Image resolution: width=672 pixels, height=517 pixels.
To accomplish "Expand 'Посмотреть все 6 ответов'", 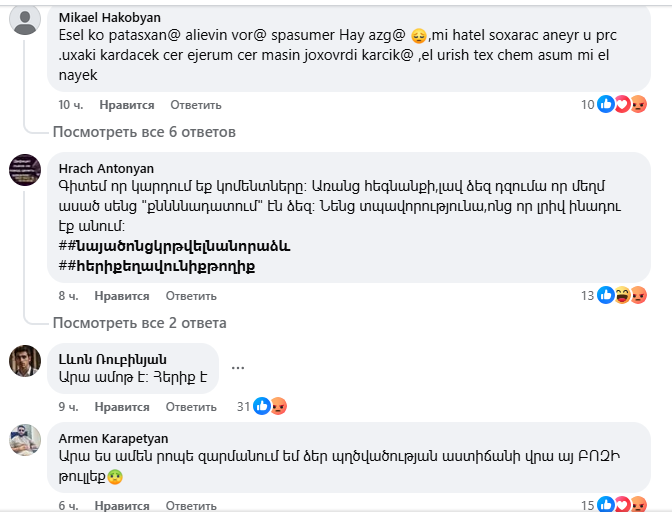I will click(x=144, y=131).
